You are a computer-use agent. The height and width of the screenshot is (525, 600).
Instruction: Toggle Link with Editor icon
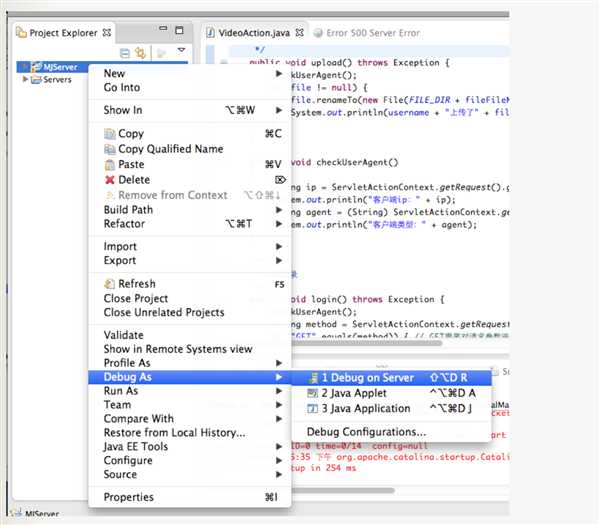pos(140,53)
